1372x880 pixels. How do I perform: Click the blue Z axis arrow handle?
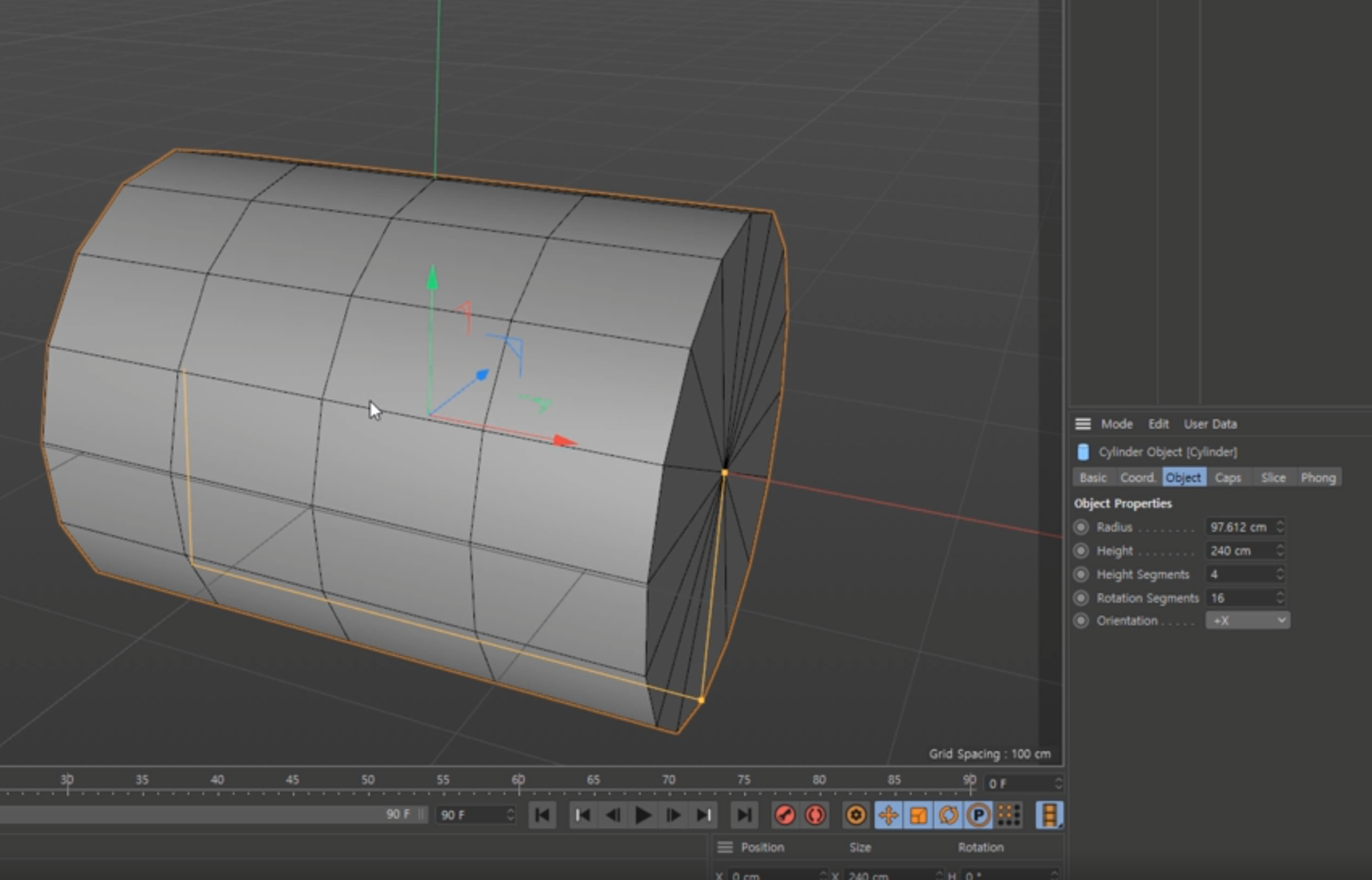coord(482,375)
